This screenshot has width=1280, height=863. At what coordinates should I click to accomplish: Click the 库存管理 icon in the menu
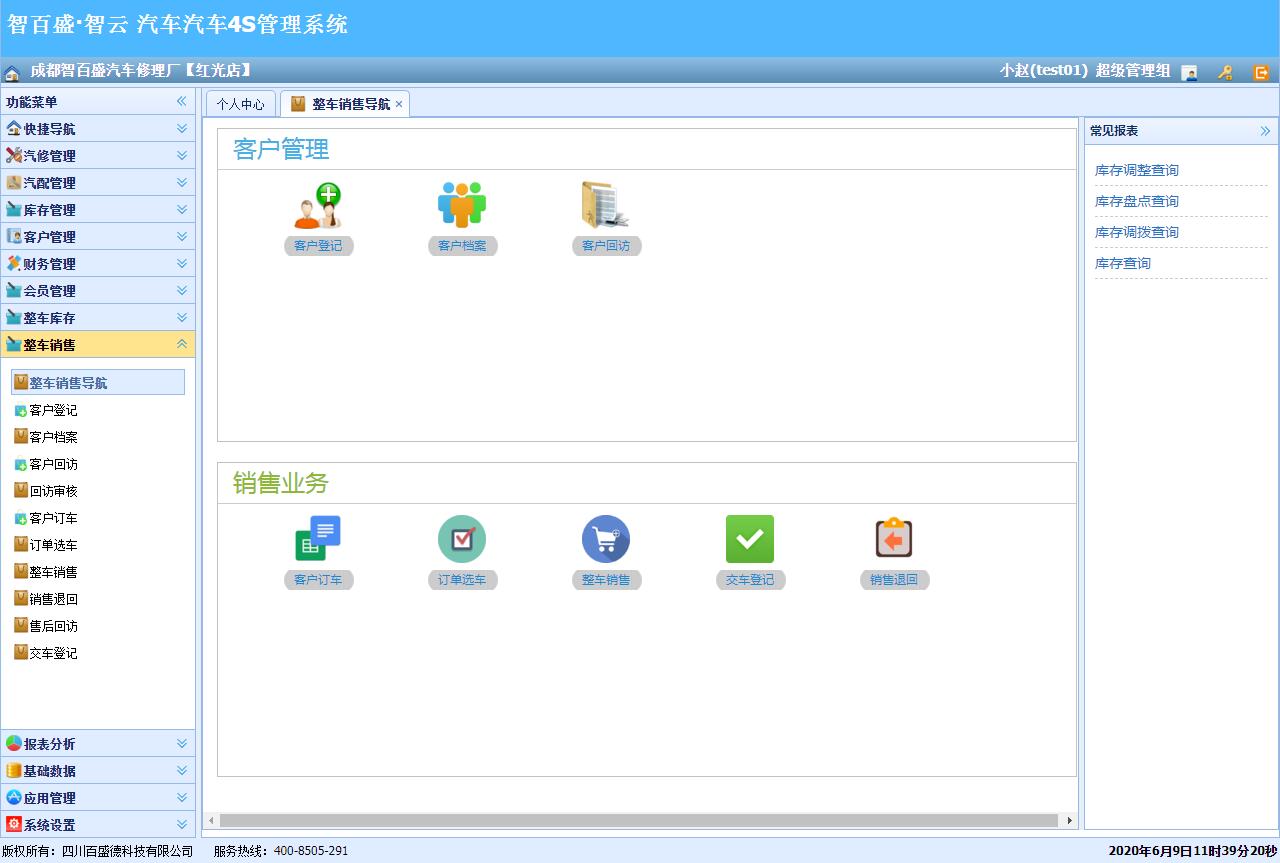tap(14, 209)
